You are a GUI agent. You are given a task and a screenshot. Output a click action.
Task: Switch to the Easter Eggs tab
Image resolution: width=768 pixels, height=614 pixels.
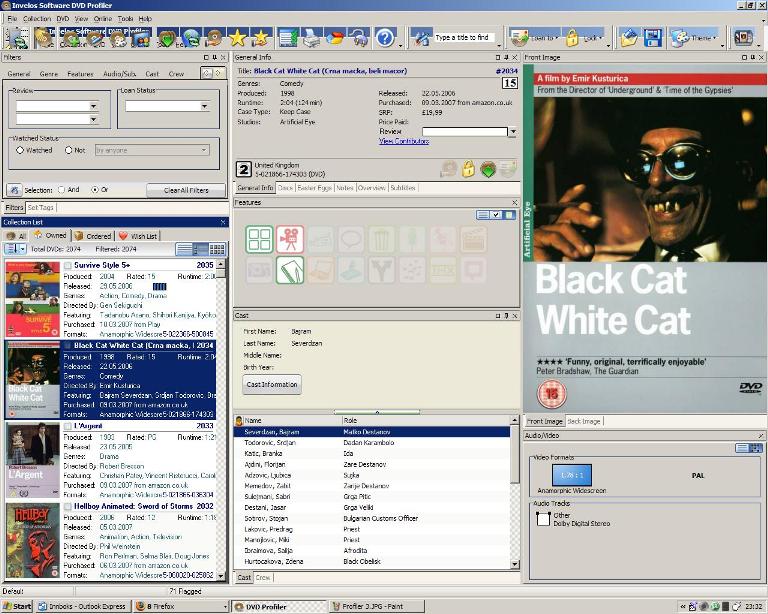click(x=314, y=188)
